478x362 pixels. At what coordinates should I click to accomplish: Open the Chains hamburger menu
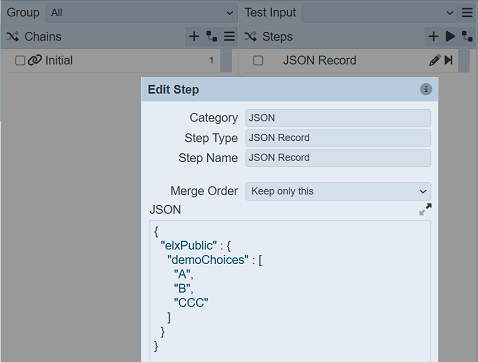coord(229,36)
